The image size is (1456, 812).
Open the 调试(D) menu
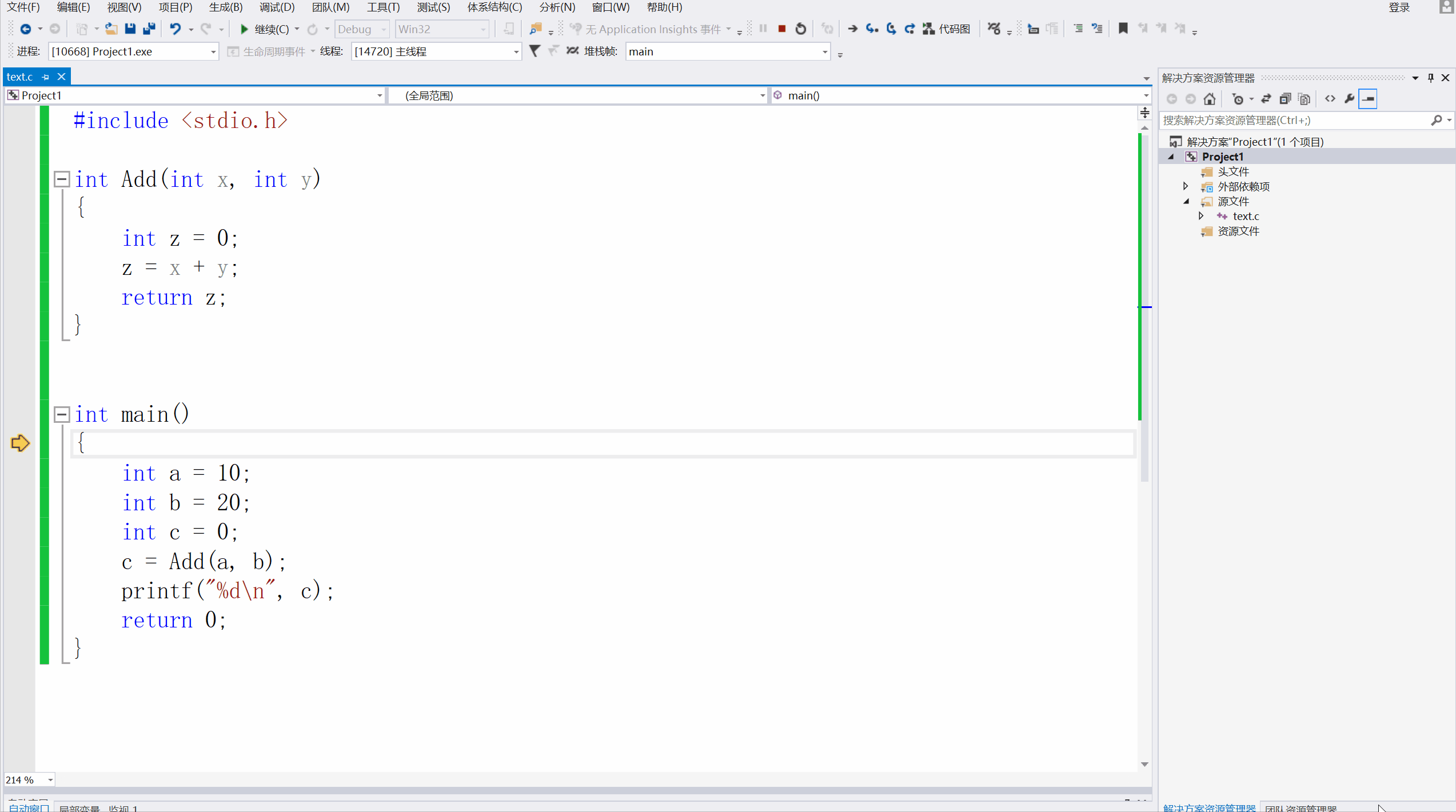point(277,7)
